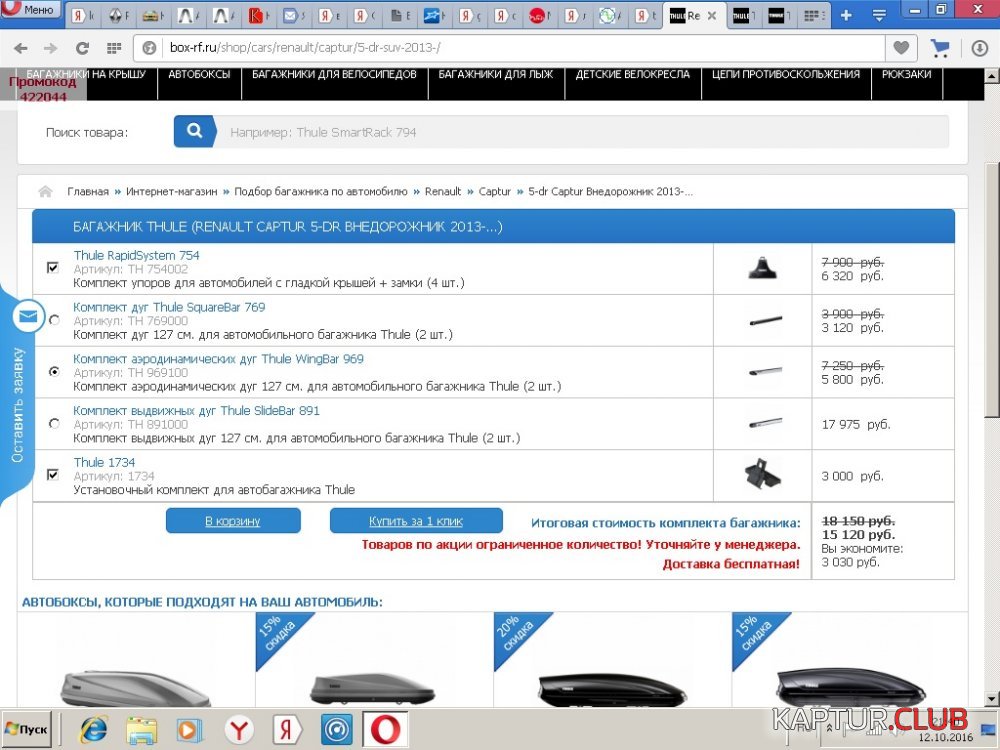The height and width of the screenshot is (750, 1000).
Task: Click the browser forward arrow
Action: 51,48
